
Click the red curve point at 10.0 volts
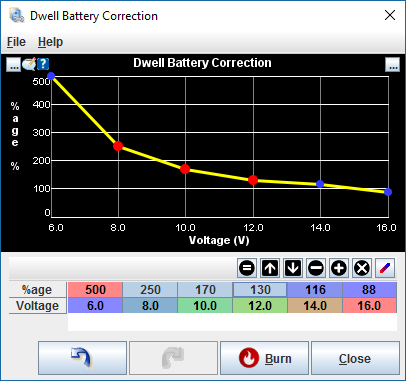coord(185,169)
